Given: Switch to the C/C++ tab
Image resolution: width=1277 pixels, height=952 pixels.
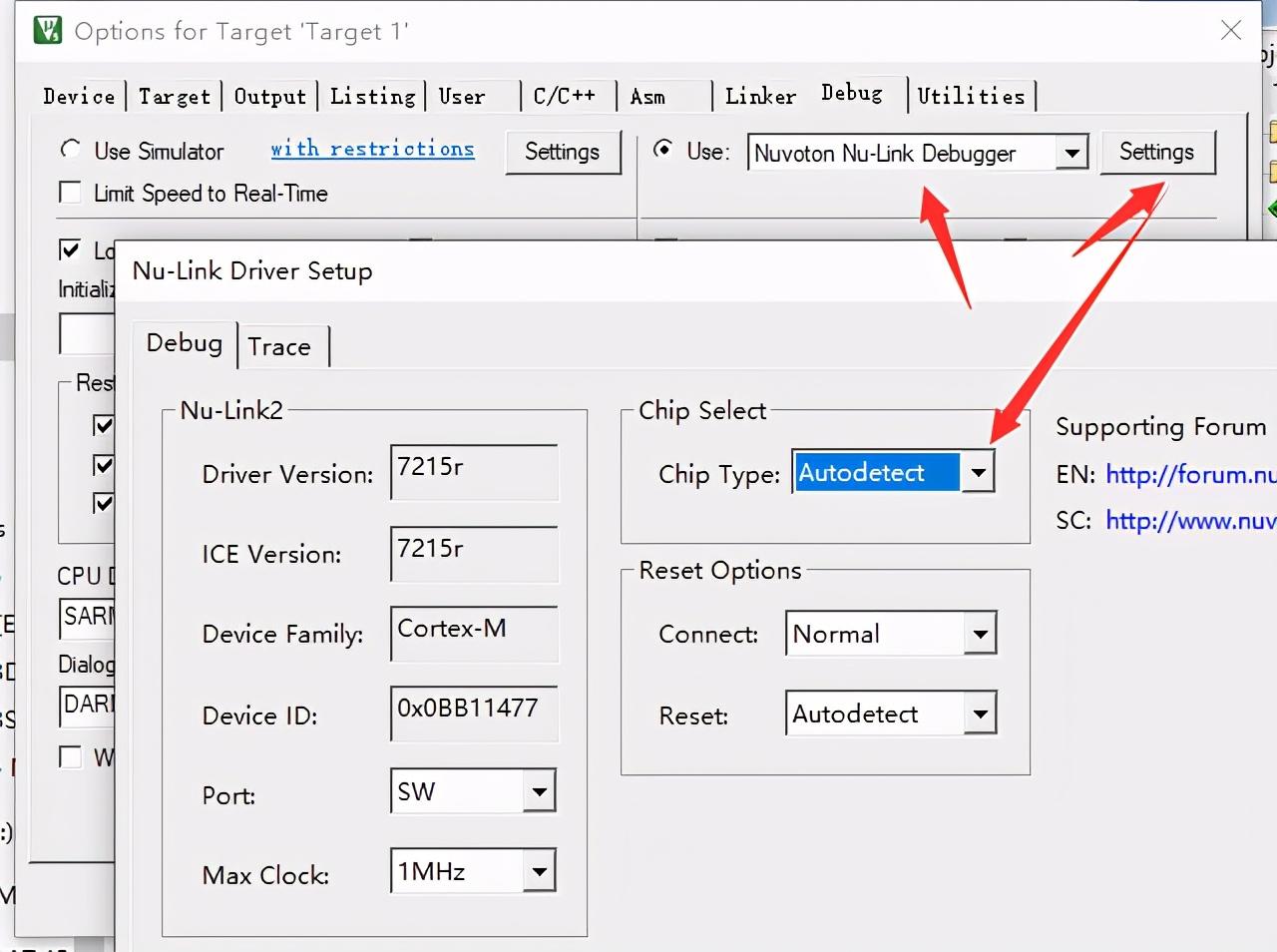Looking at the screenshot, I should [565, 96].
